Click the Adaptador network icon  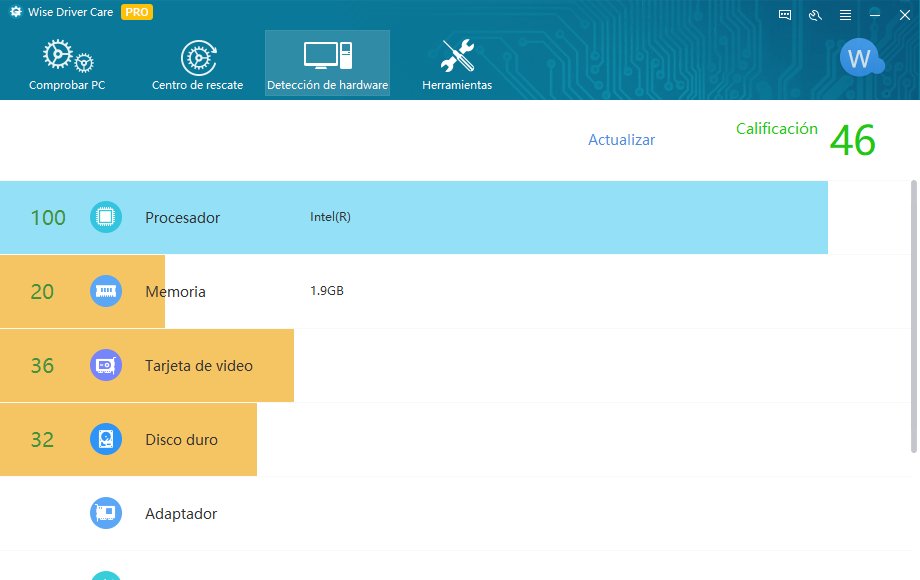click(105, 513)
